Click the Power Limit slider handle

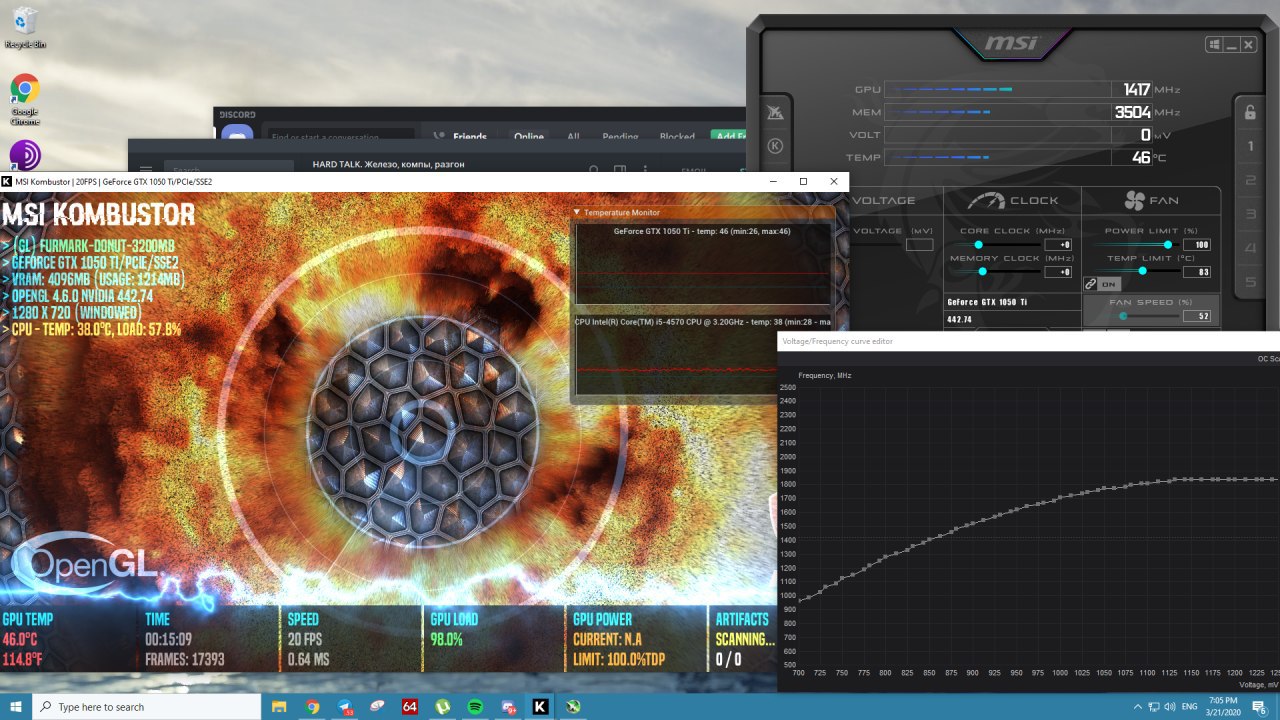pyautogui.click(x=1167, y=245)
